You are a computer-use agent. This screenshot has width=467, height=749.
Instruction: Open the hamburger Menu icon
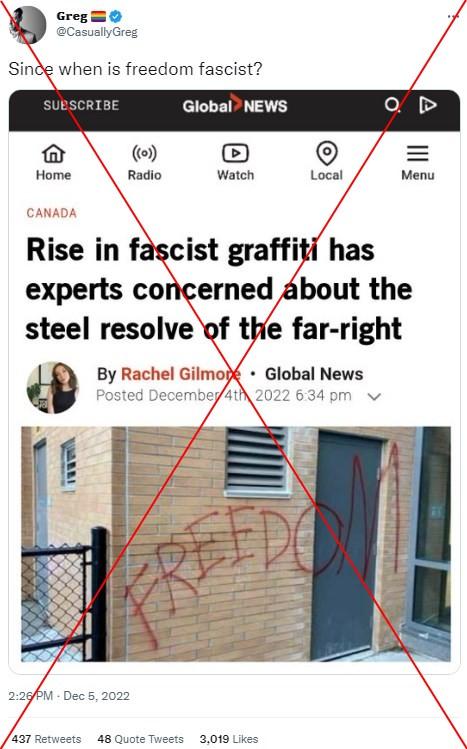coord(417,154)
